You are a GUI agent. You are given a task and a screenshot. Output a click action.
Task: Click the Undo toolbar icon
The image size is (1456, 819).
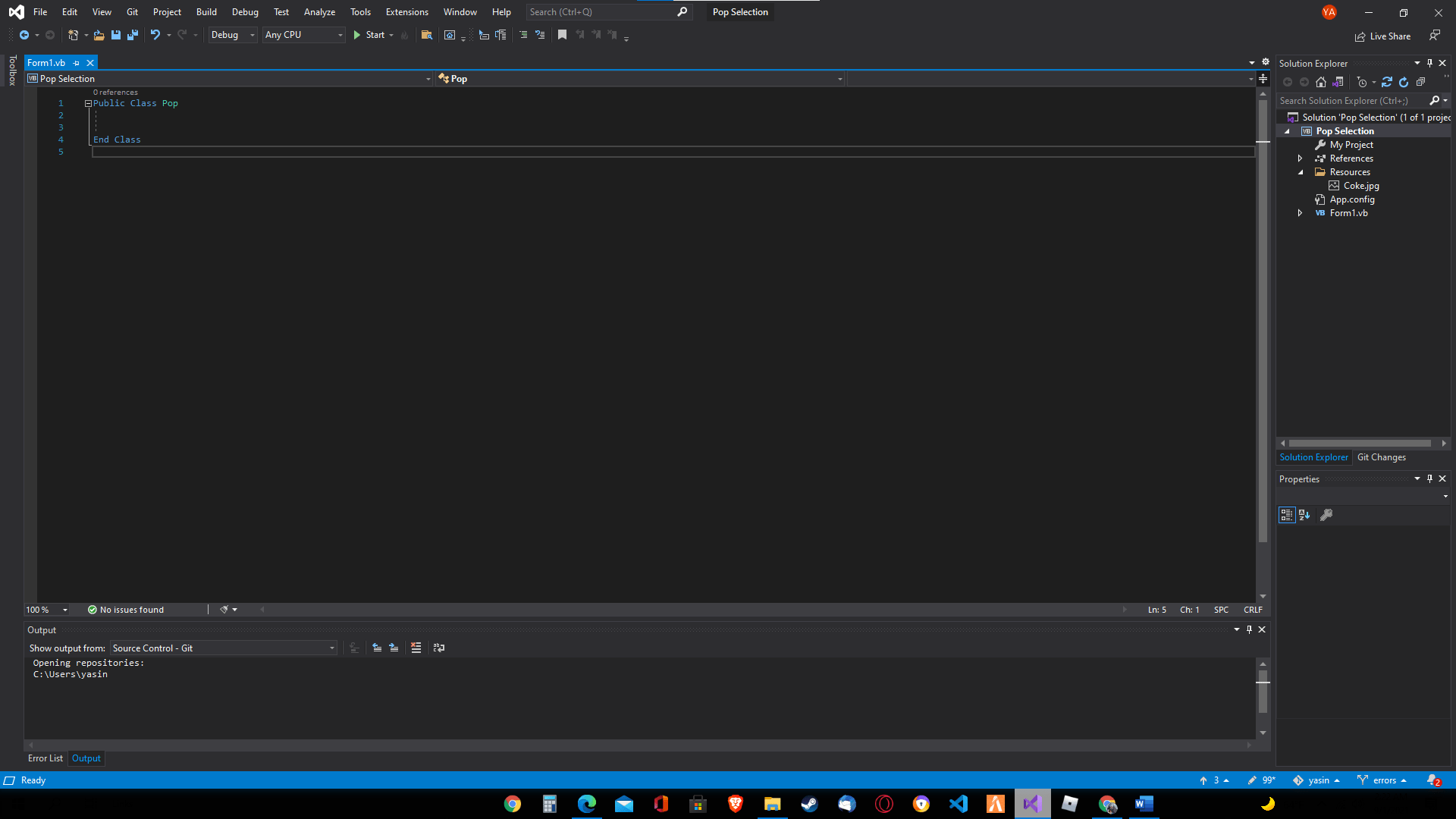(155, 35)
